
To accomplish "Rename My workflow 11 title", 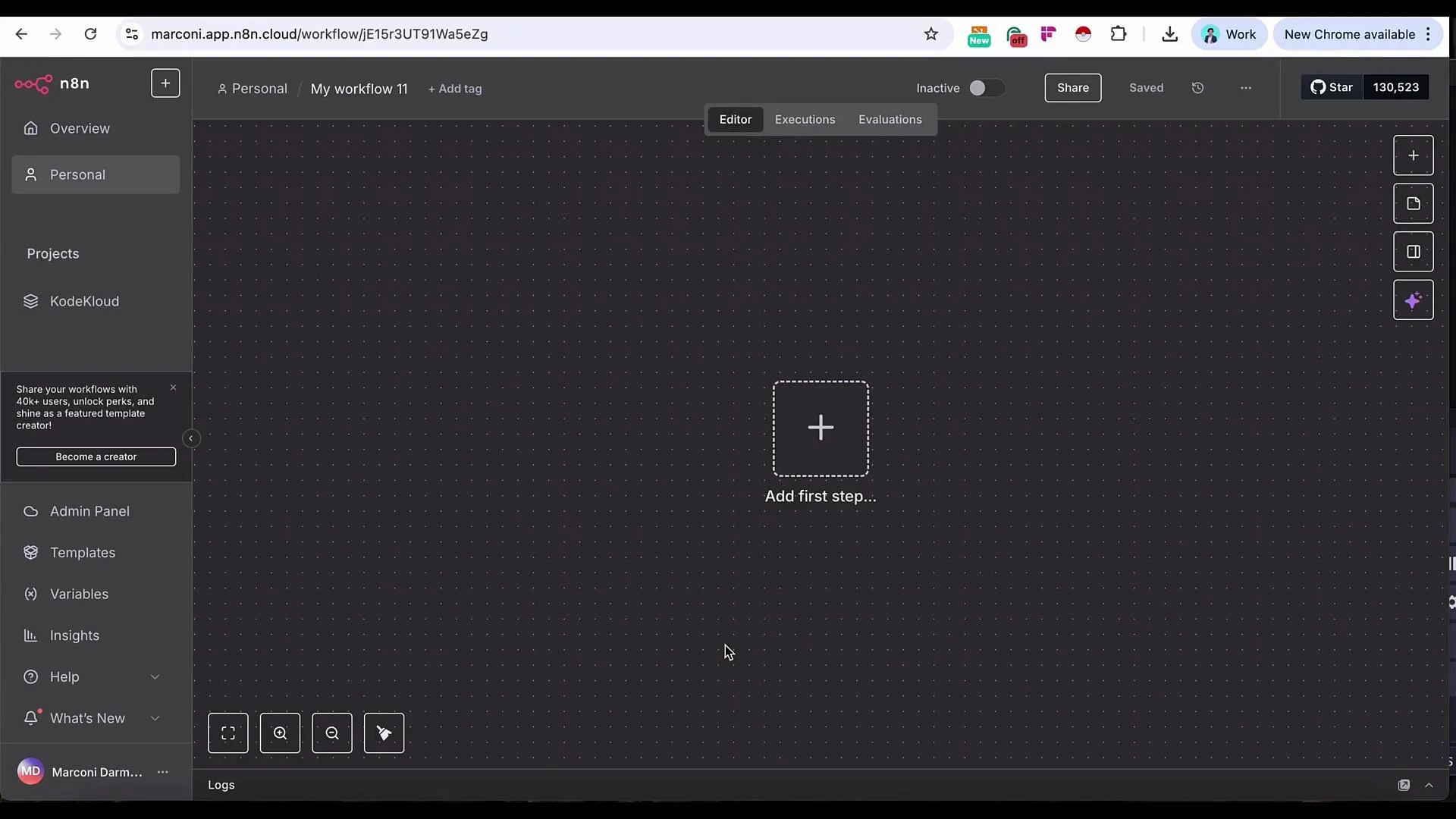I will coord(359,89).
